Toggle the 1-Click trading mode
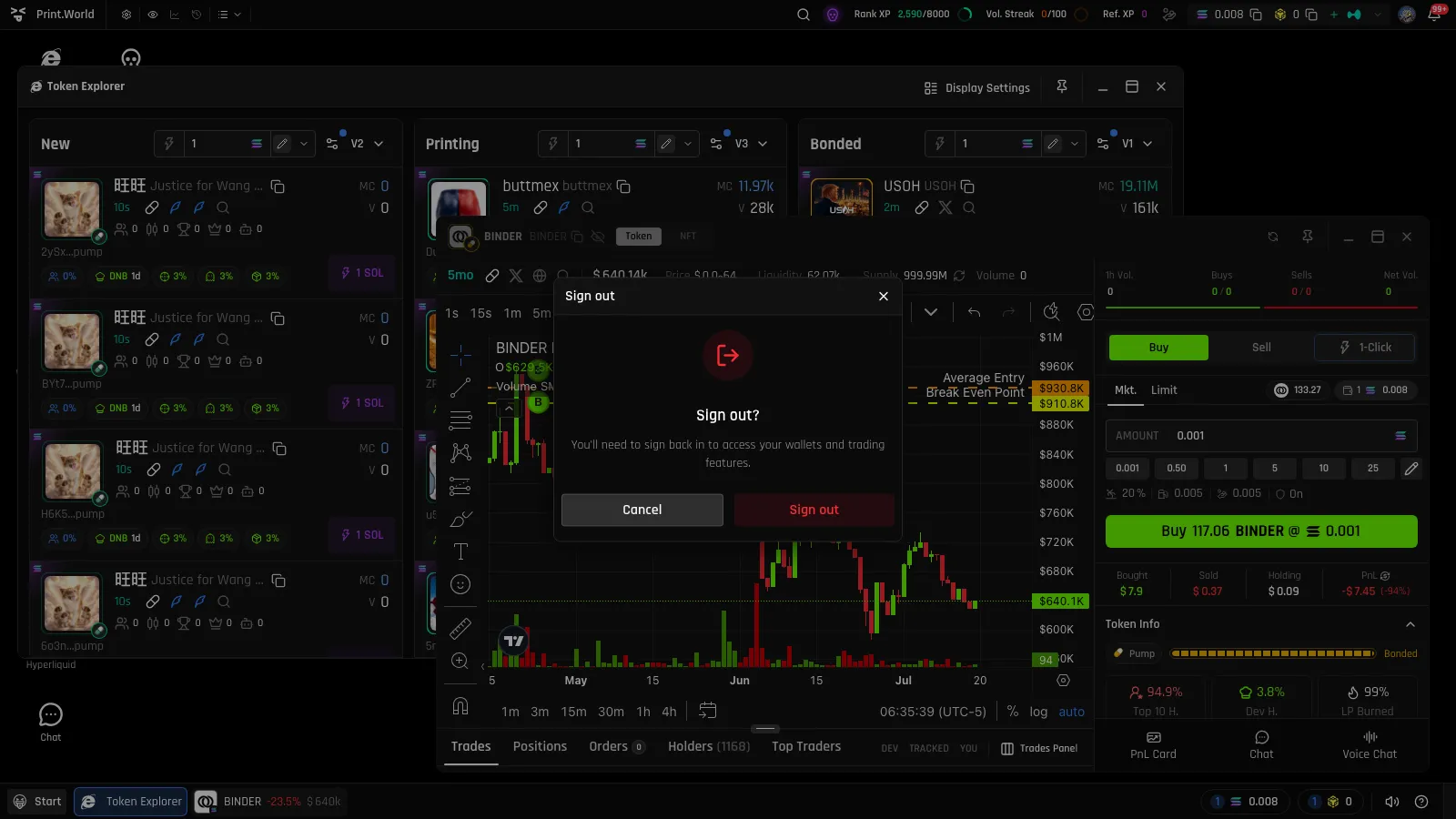This screenshot has width=1456, height=819. pos(1365,348)
